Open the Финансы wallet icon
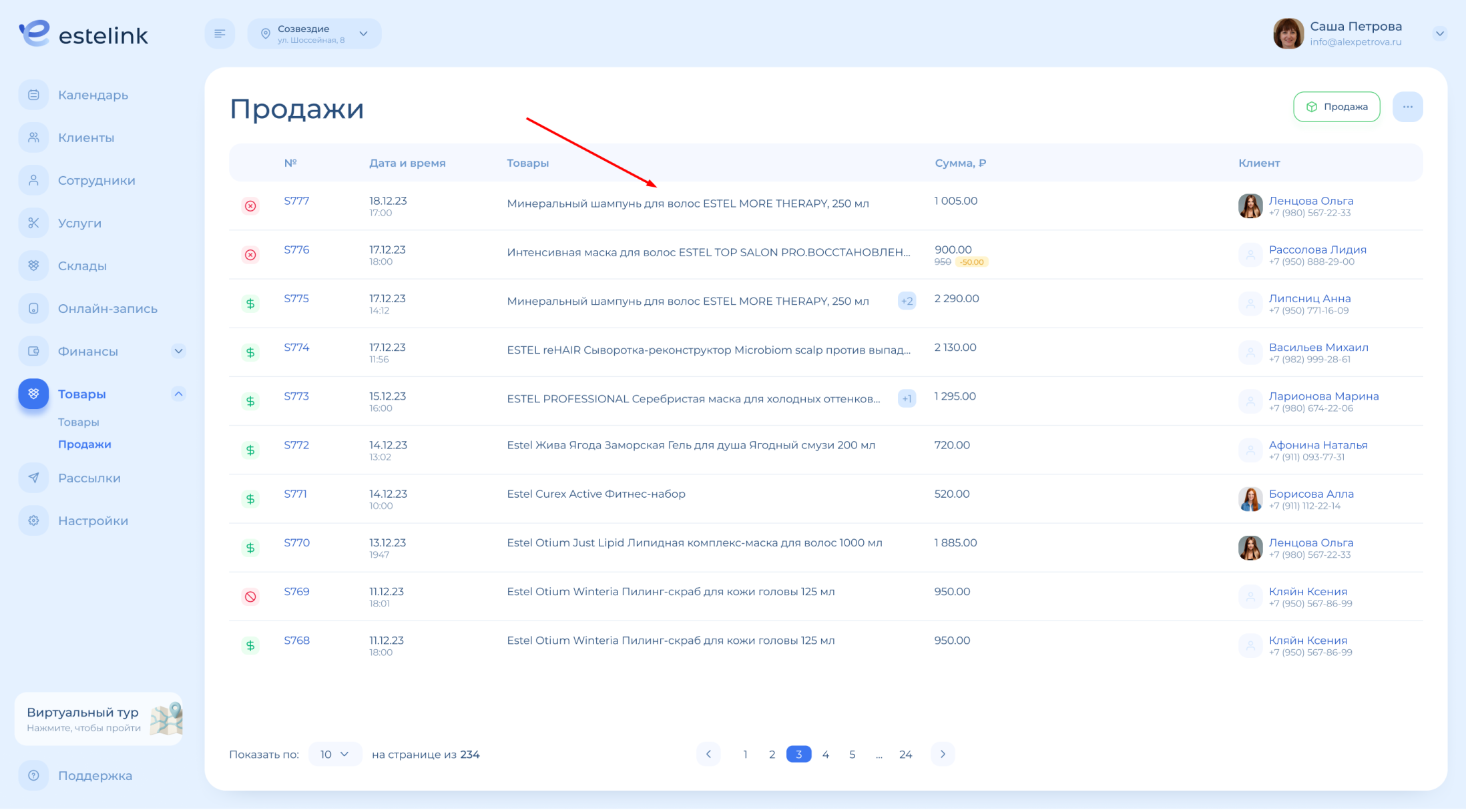1466x812 pixels. [33, 351]
